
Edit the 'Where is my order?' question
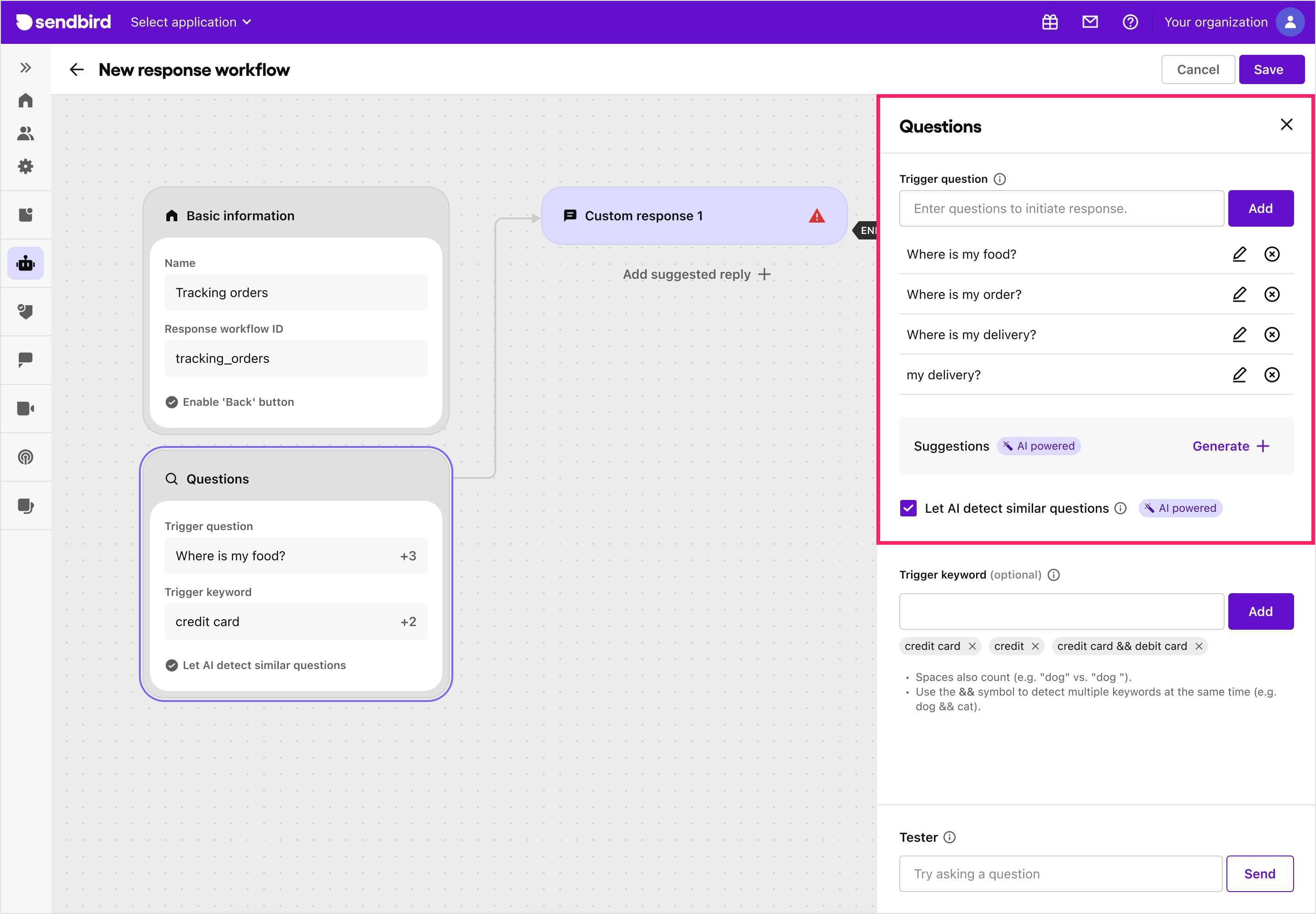[x=1239, y=294]
